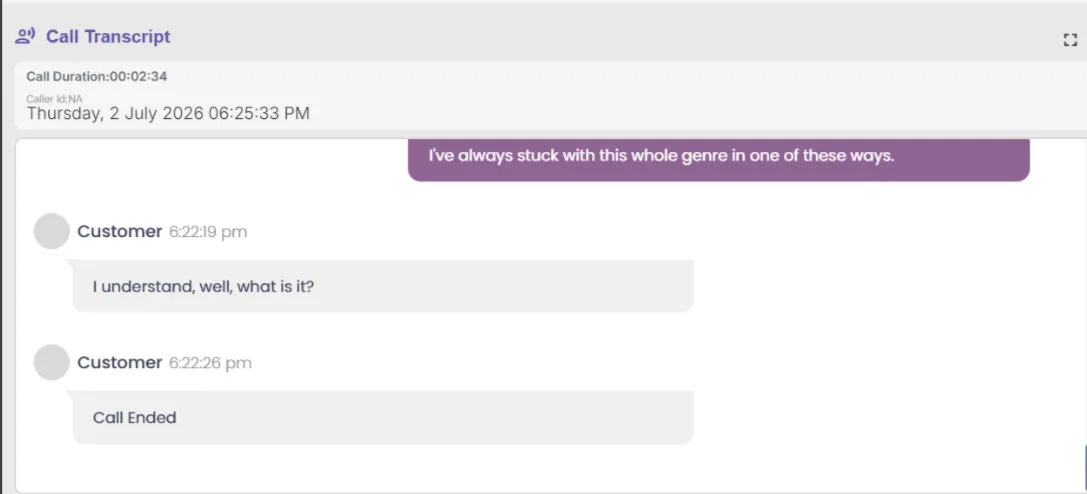Select the purple agent message bubble
Image resolution: width=1087 pixels, height=494 pixels.
[x=719, y=159]
